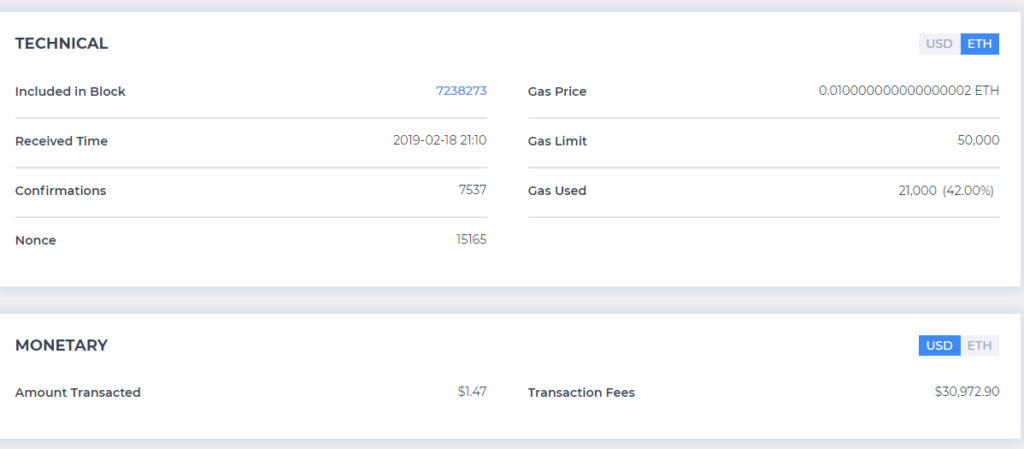The height and width of the screenshot is (449, 1024).
Task: Open block 7238273 link
Action: point(461,91)
